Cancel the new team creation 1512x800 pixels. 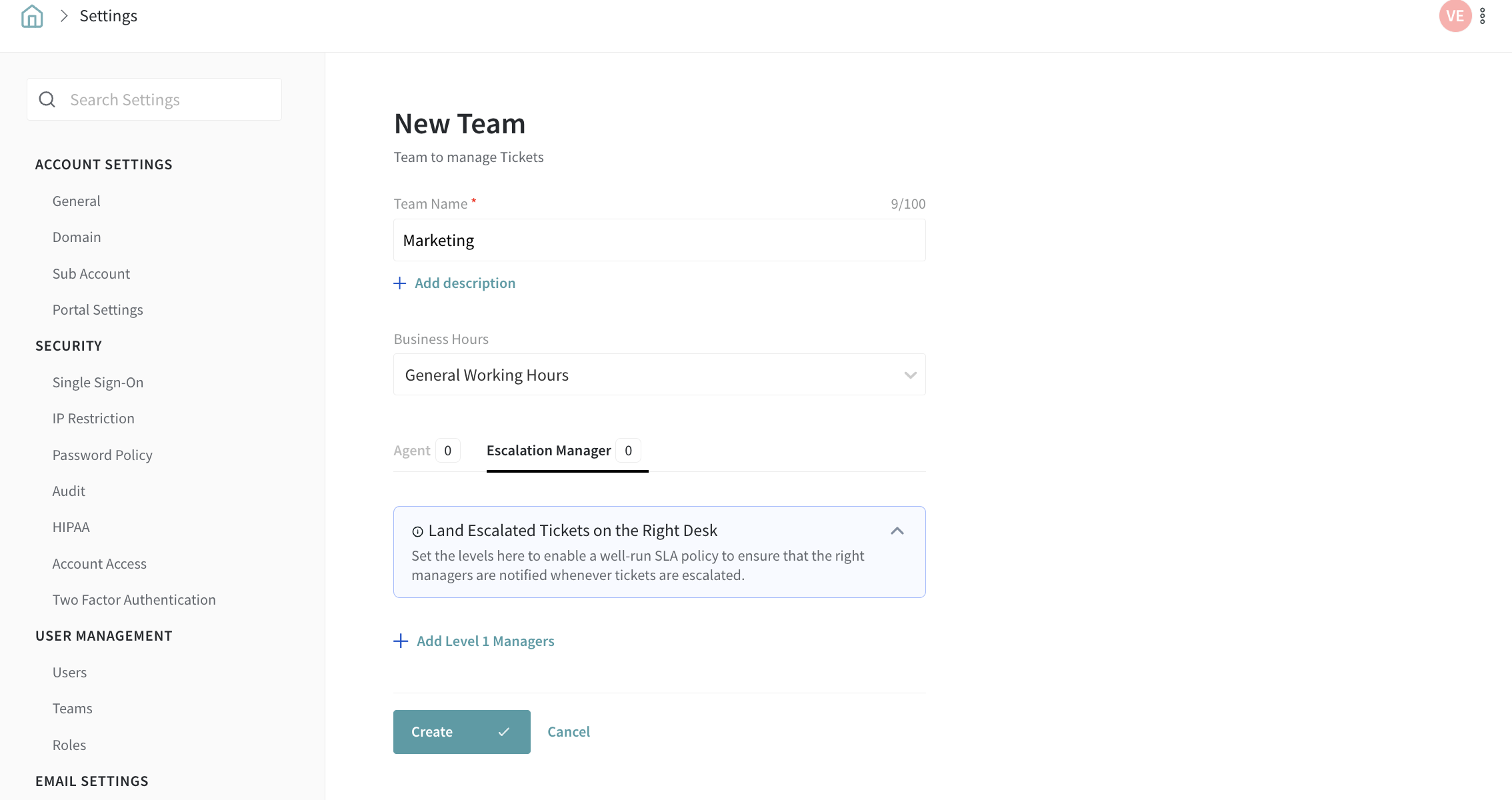(569, 732)
